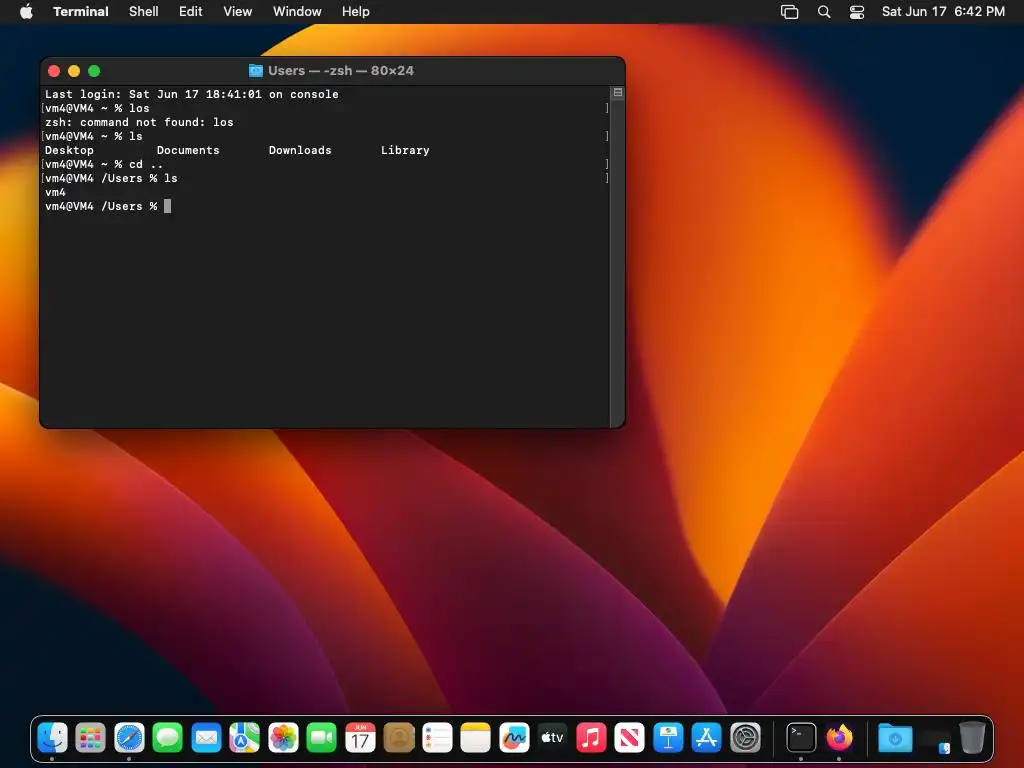Open Control Center in menu bar
The width and height of the screenshot is (1024, 768).
point(857,12)
